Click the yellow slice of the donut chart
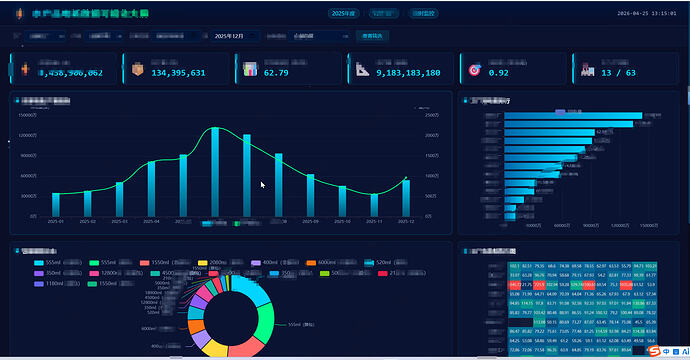Viewport: 690px width, 360px height. [x=216, y=348]
